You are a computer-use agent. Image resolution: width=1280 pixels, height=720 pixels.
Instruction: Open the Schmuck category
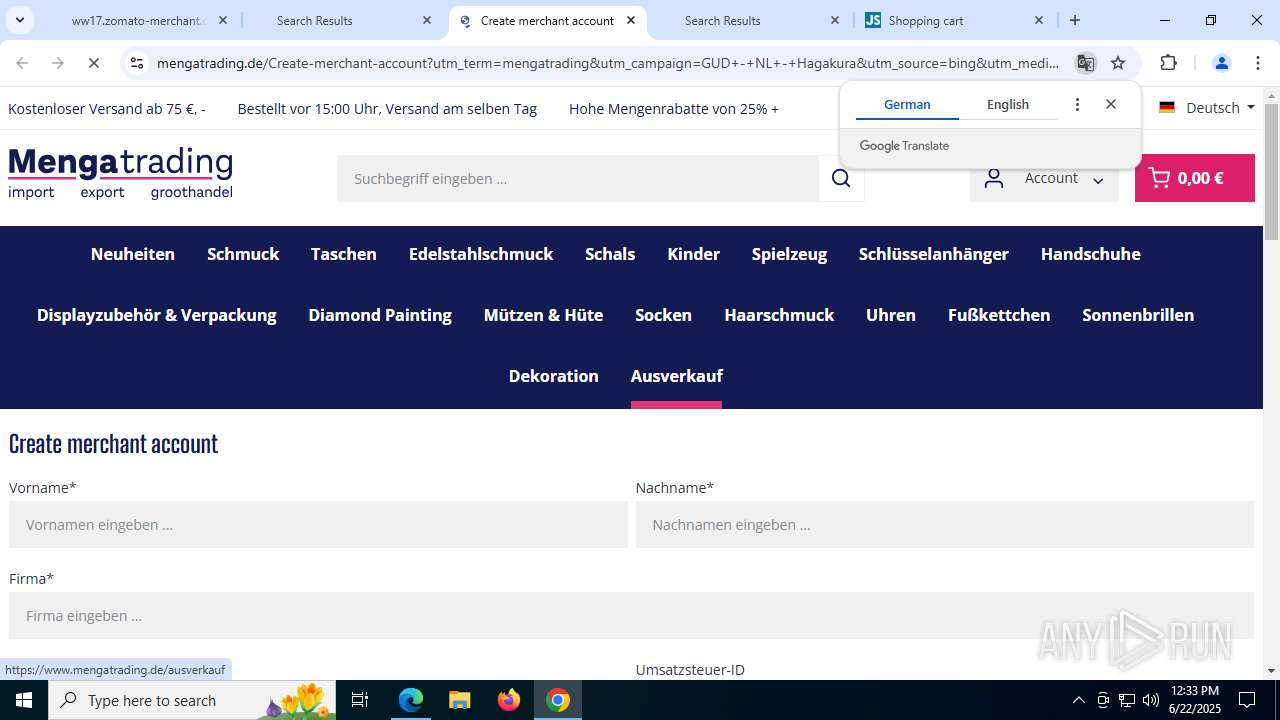coord(243,254)
